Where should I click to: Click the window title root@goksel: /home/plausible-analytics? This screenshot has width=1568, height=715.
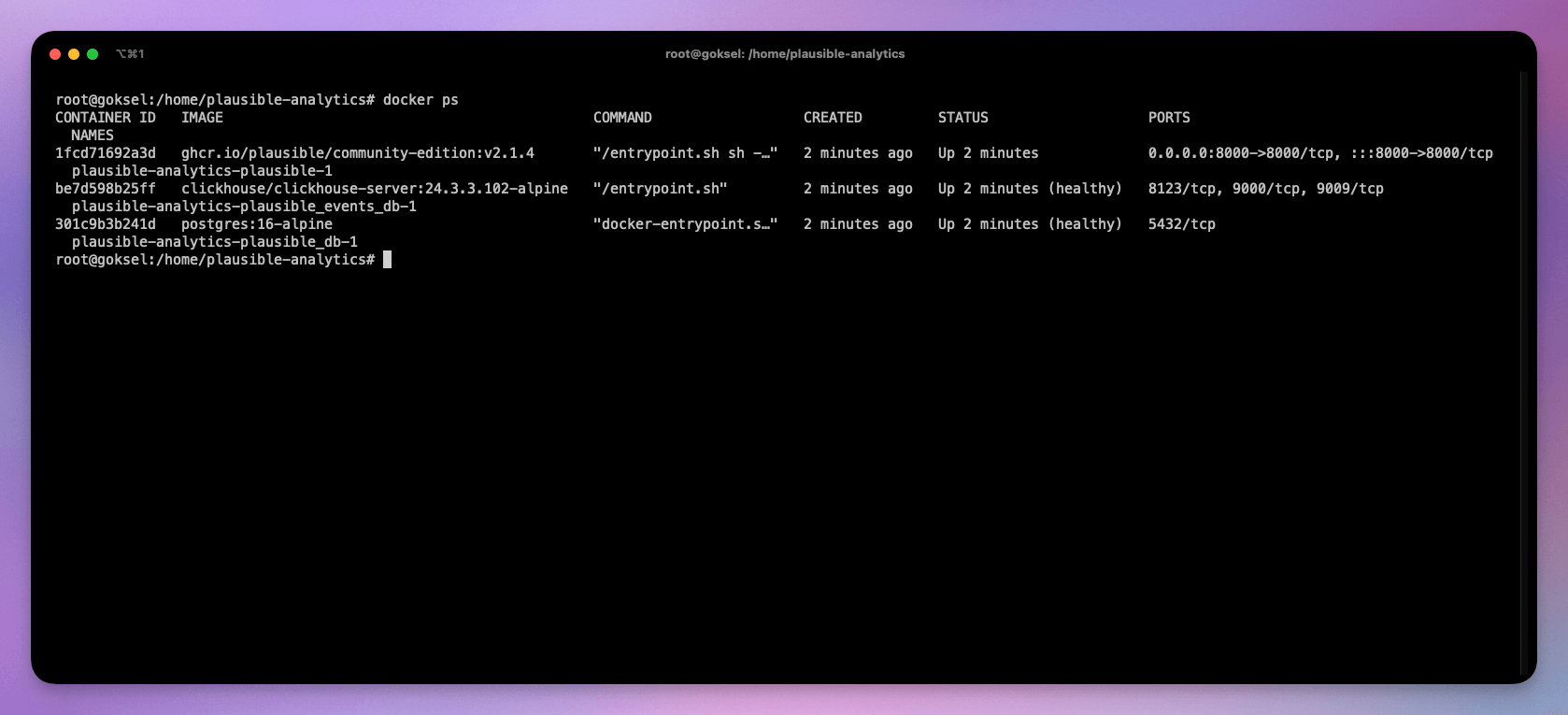coord(785,54)
